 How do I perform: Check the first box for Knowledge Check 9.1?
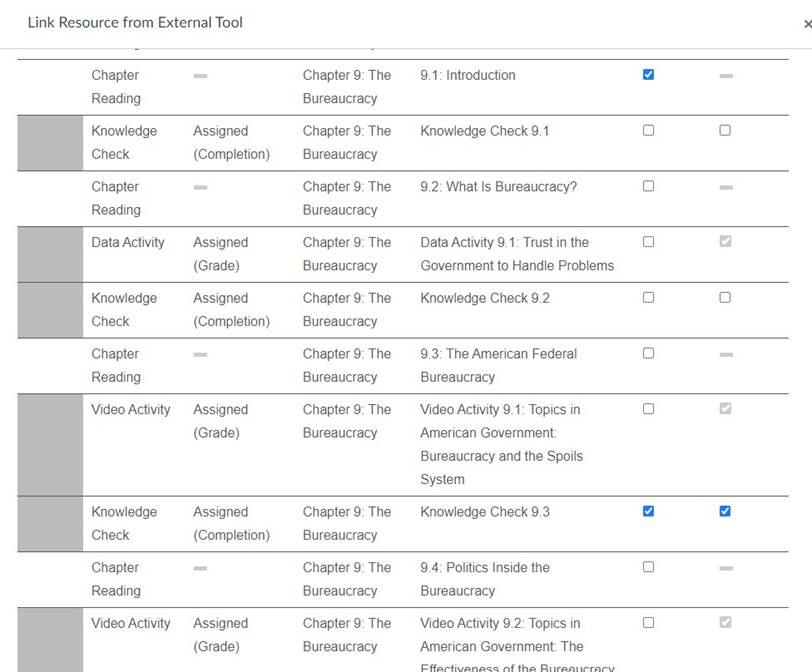[x=648, y=131]
